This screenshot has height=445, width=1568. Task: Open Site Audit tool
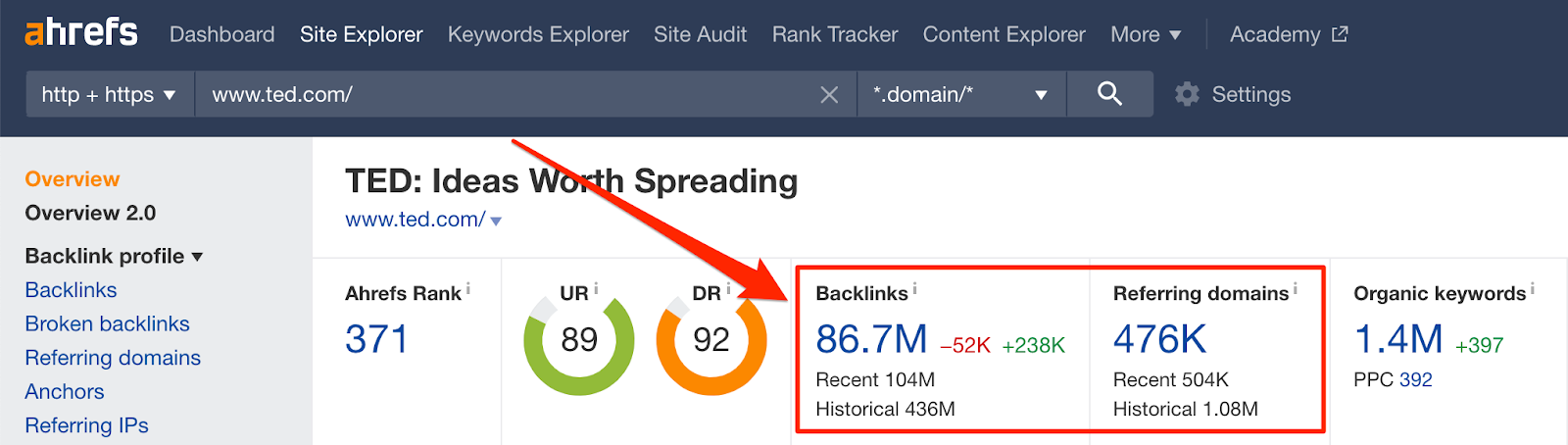pos(700,34)
